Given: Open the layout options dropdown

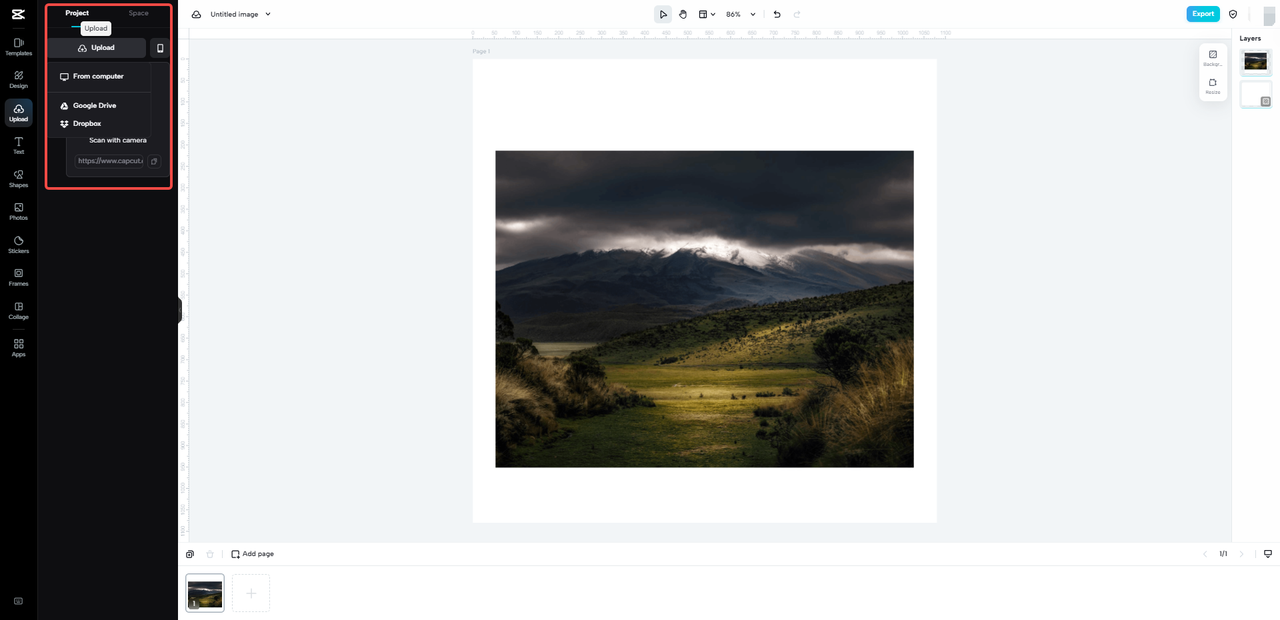Looking at the screenshot, I should (x=707, y=14).
